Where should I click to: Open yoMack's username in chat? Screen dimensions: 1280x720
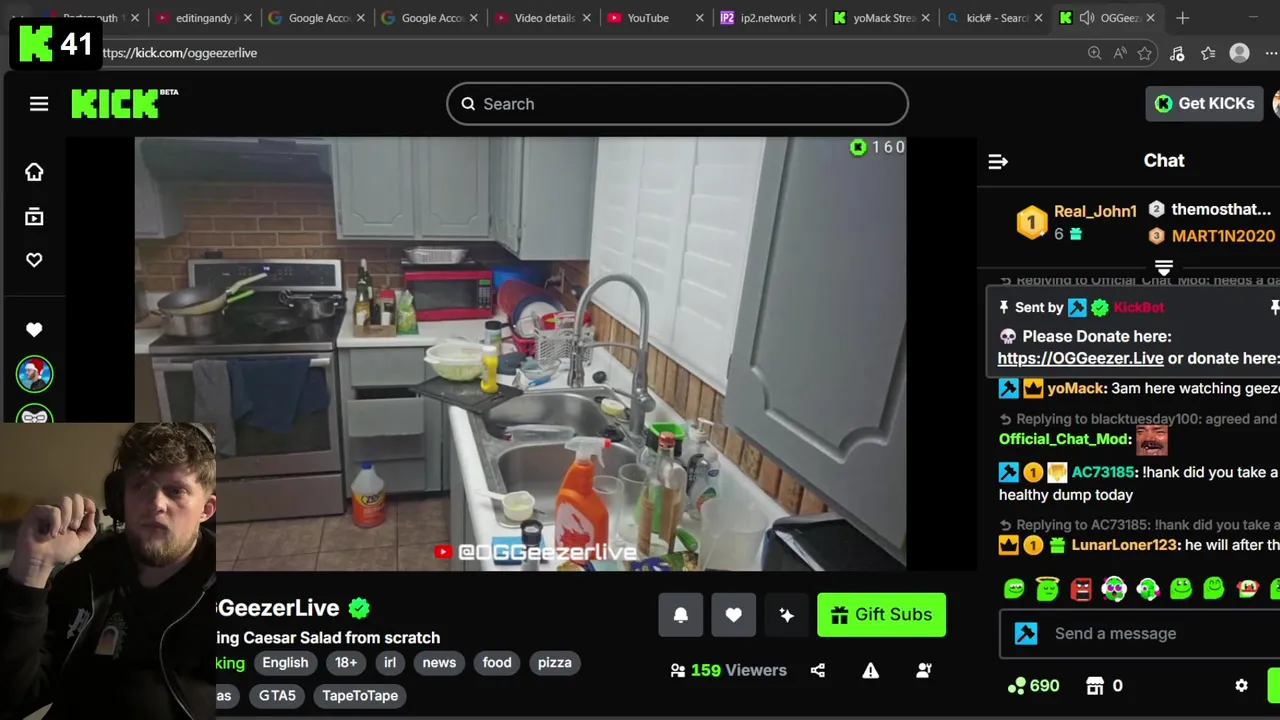pyautogui.click(x=1075, y=388)
